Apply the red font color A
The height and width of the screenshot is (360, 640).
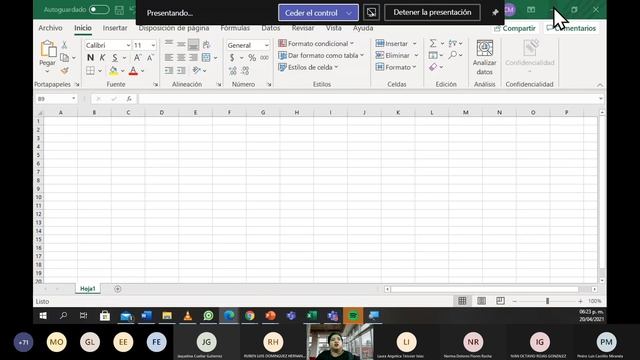(133, 71)
